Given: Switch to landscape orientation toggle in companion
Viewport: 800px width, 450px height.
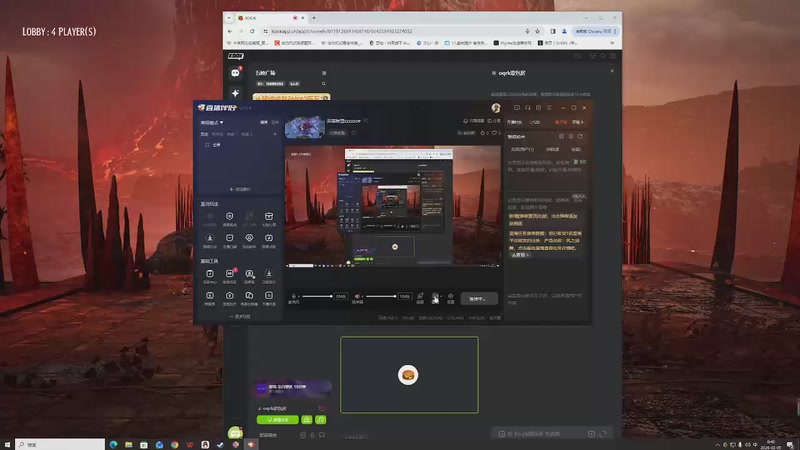Looking at the screenshot, I should (264, 122).
